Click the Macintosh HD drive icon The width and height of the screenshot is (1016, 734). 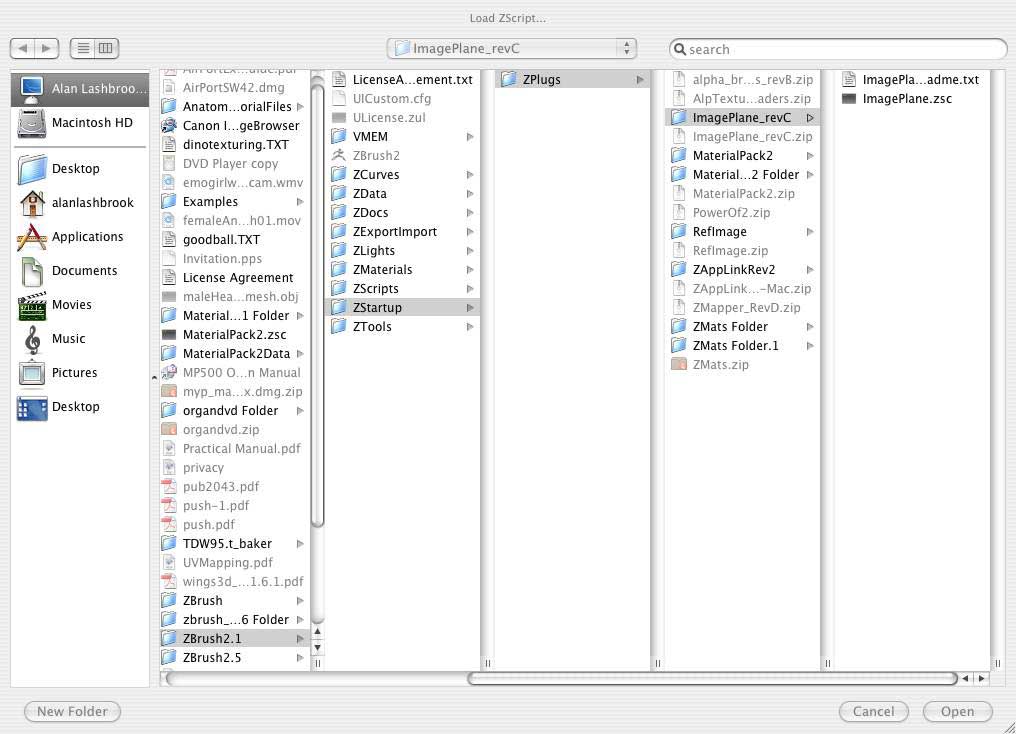32,123
